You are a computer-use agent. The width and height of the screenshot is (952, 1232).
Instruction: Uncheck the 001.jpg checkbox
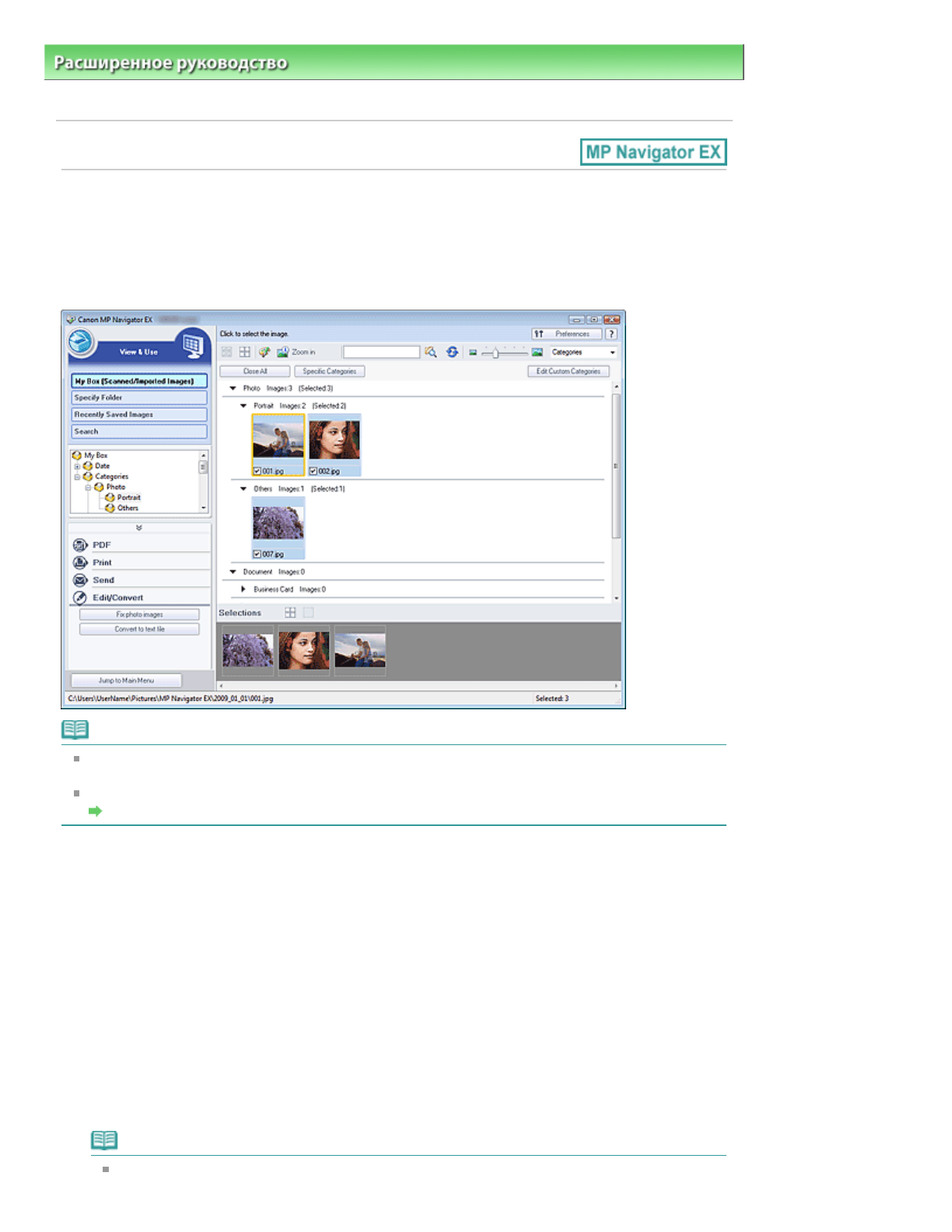coord(257,471)
